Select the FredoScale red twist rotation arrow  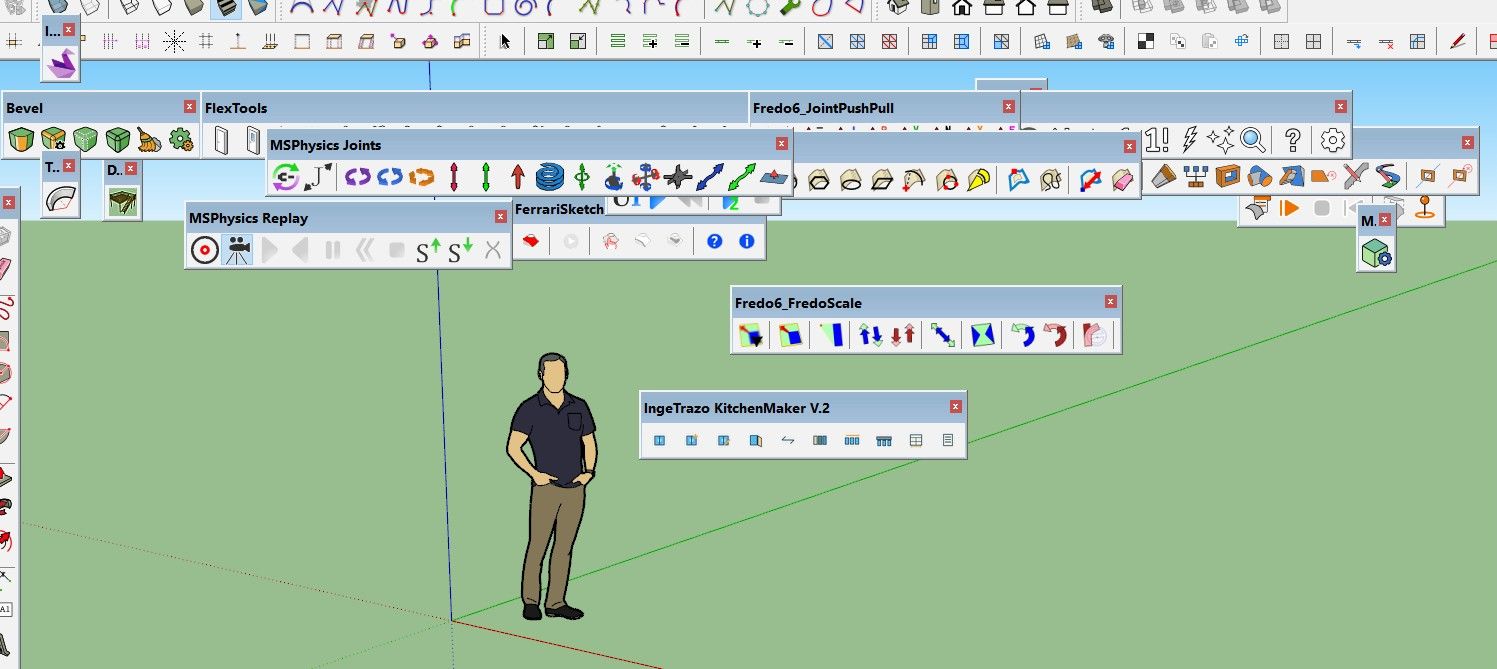click(1054, 335)
